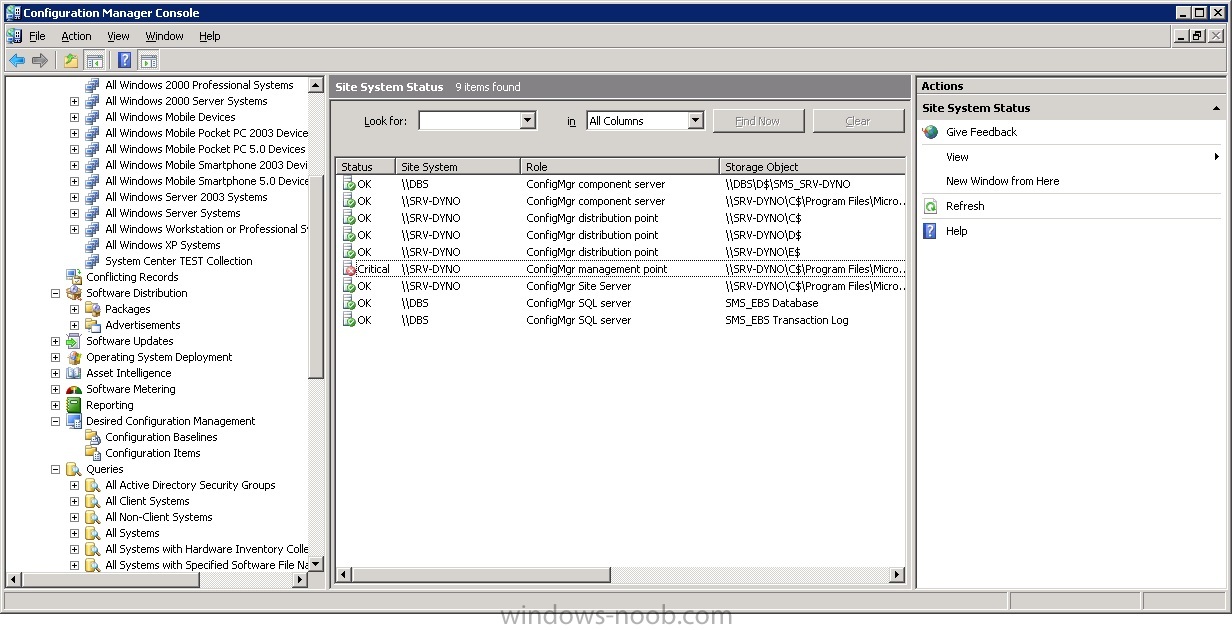This screenshot has height=630, width=1232.
Task: Click the OK status icon for SMS_EBS Database
Action: click(x=349, y=303)
